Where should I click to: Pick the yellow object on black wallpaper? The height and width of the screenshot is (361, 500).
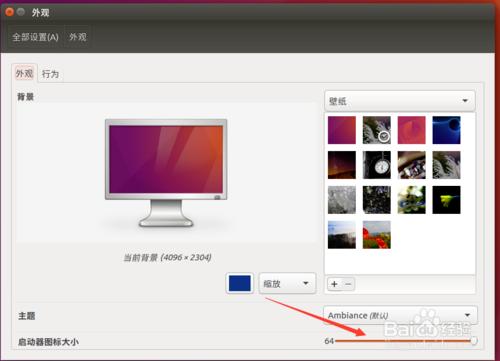[x=446, y=200]
